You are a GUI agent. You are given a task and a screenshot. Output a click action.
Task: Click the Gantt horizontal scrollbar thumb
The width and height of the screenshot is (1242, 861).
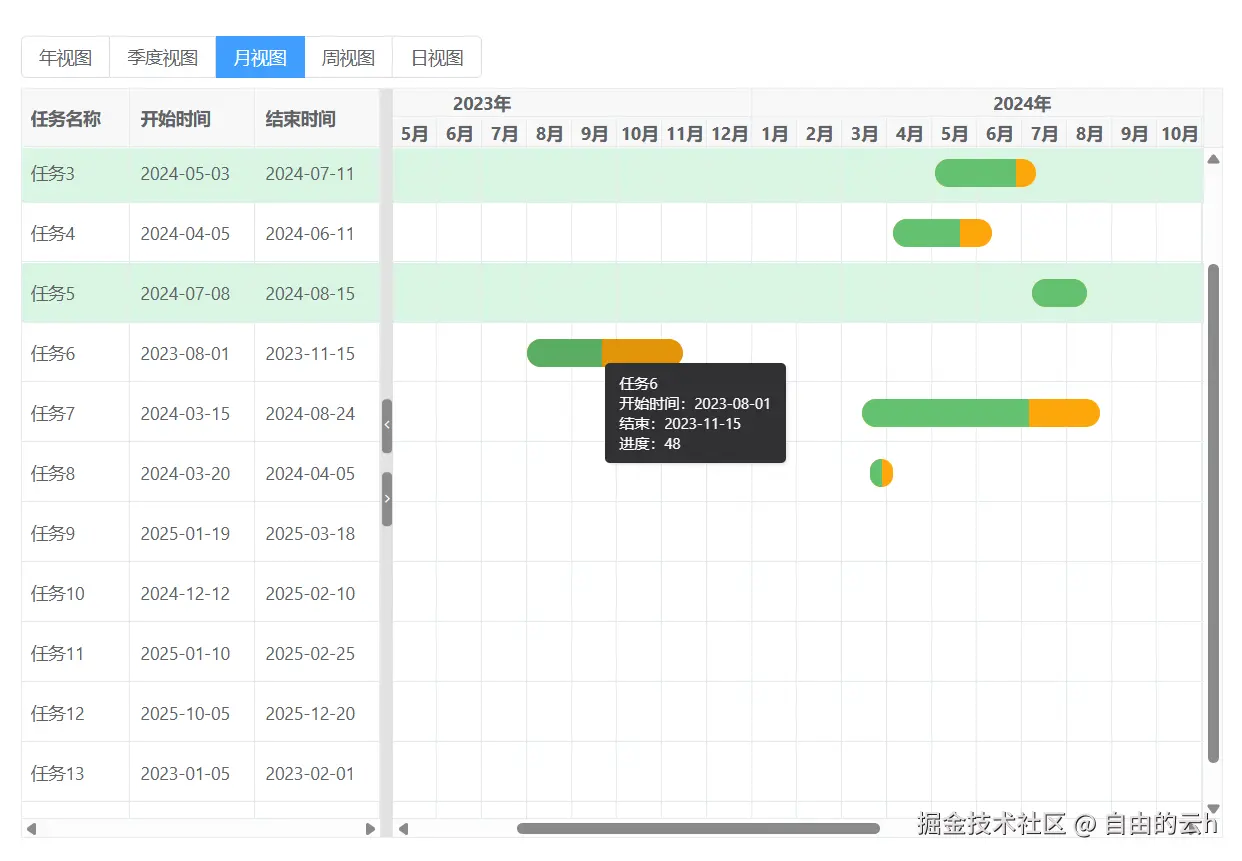[x=698, y=828]
